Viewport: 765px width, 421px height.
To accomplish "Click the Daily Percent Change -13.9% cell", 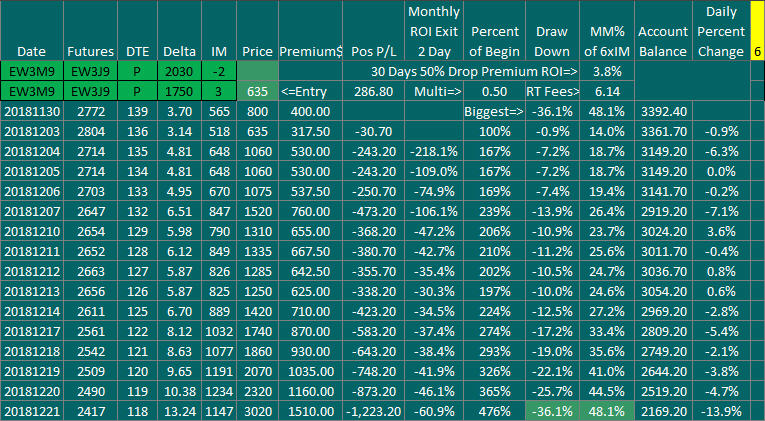I will point(721,411).
